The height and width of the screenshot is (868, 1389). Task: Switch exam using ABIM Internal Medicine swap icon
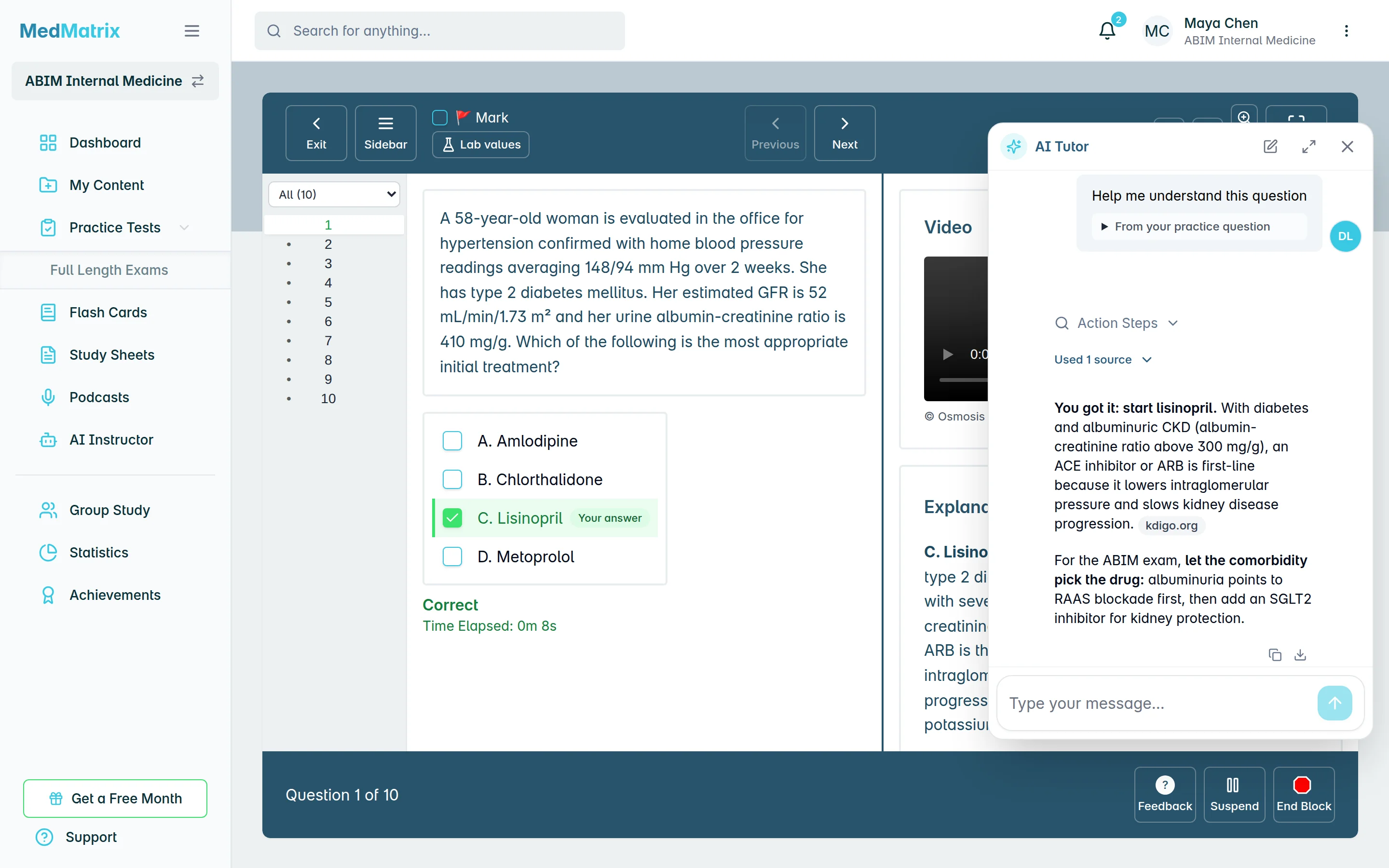click(197, 81)
